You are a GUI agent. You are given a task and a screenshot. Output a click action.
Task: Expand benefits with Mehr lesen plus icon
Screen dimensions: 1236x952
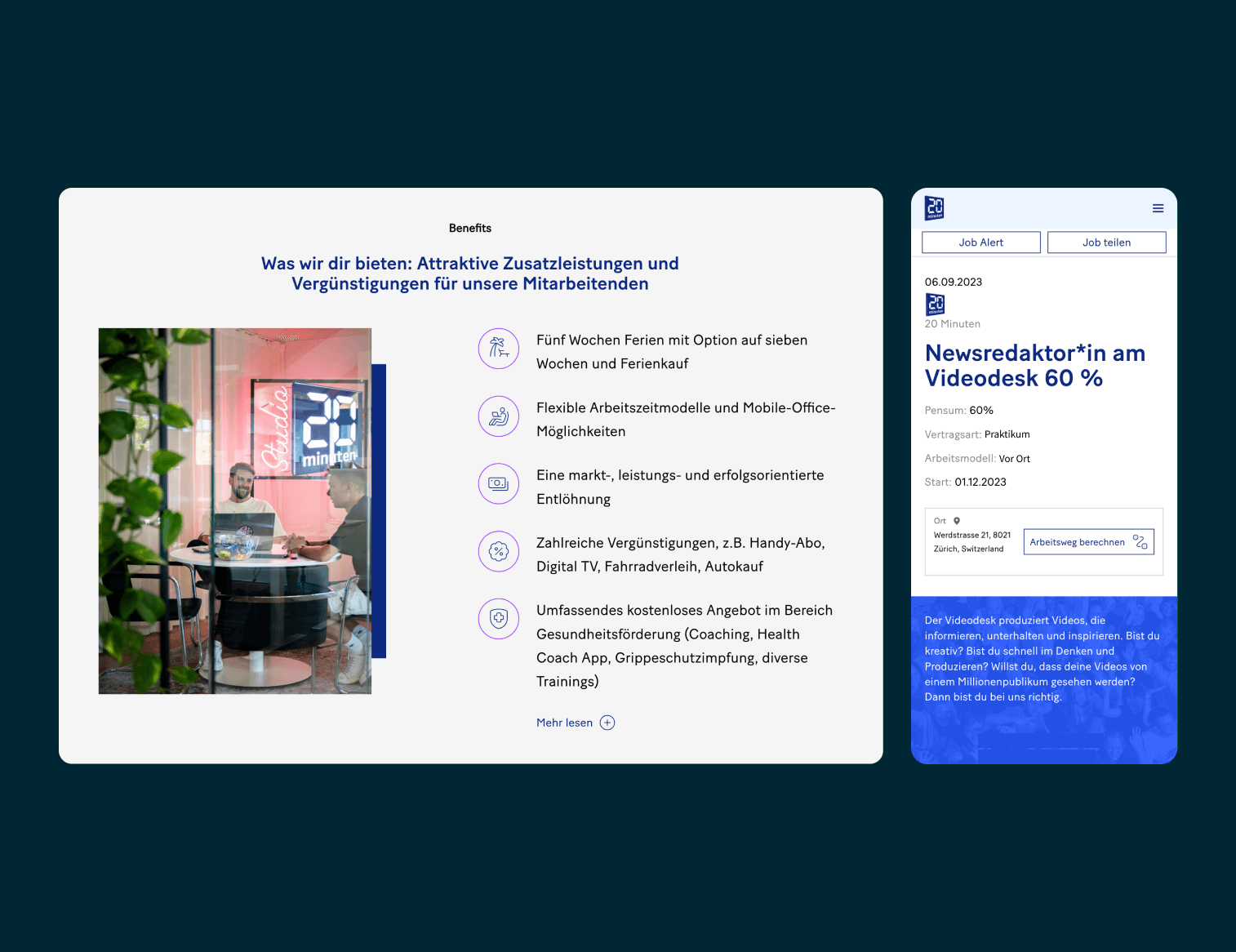click(607, 723)
